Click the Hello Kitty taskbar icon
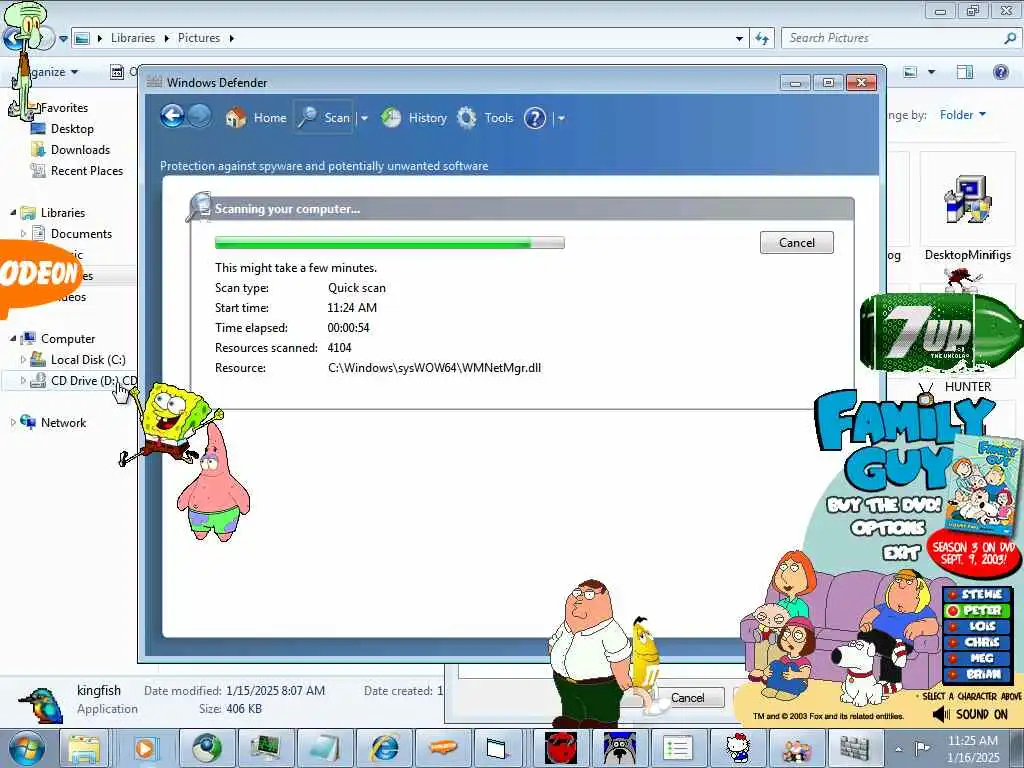 (738, 749)
